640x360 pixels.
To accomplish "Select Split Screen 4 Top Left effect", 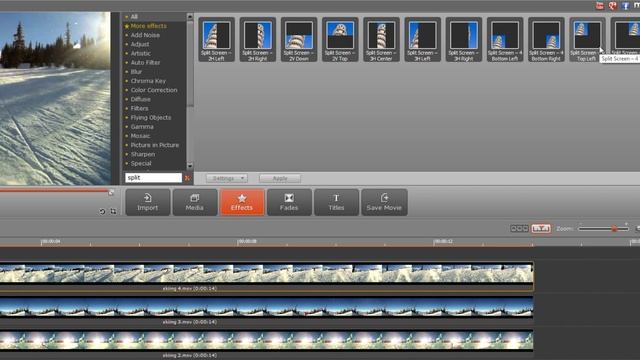I will click(587, 40).
